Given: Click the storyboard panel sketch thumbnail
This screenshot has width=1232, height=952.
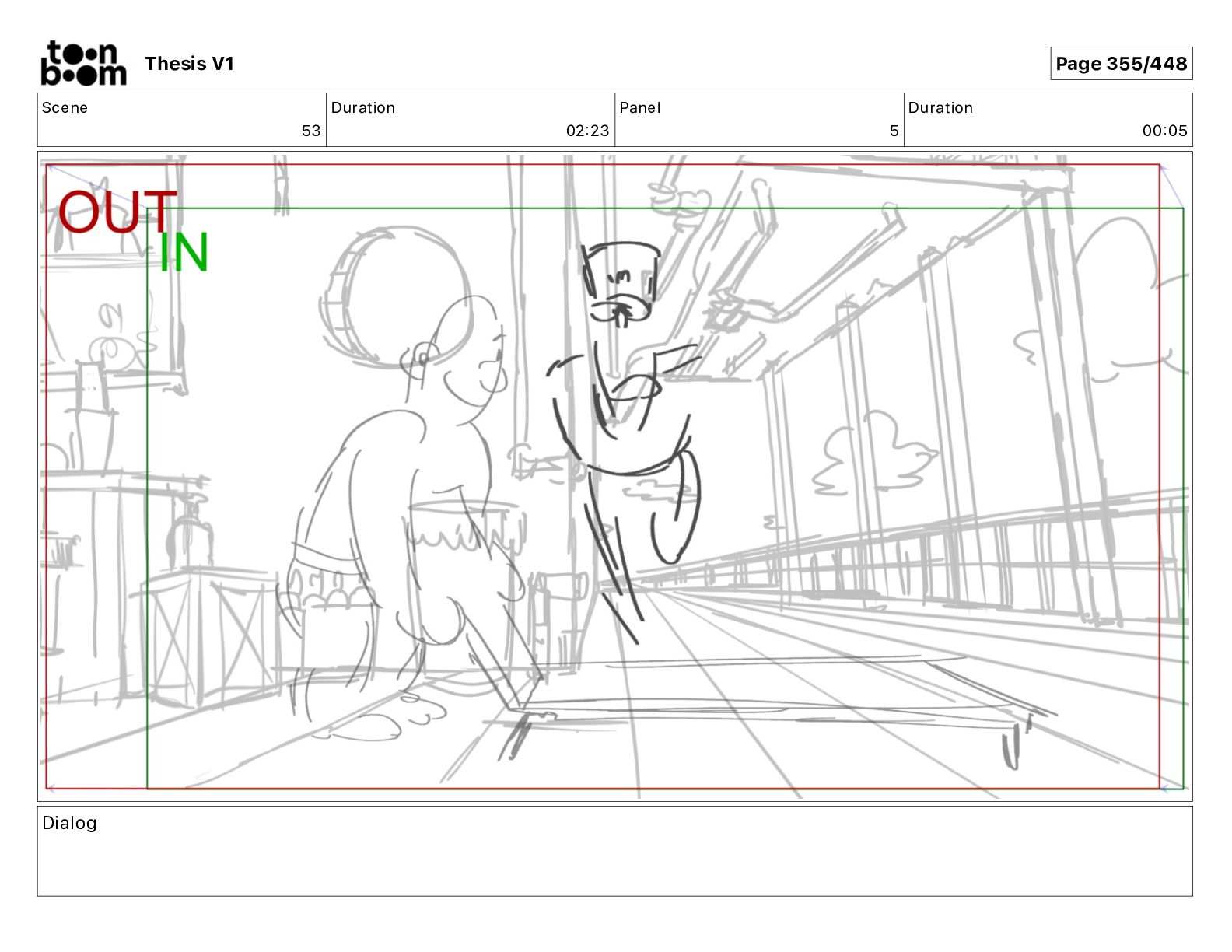Looking at the screenshot, I should point(615,476).
